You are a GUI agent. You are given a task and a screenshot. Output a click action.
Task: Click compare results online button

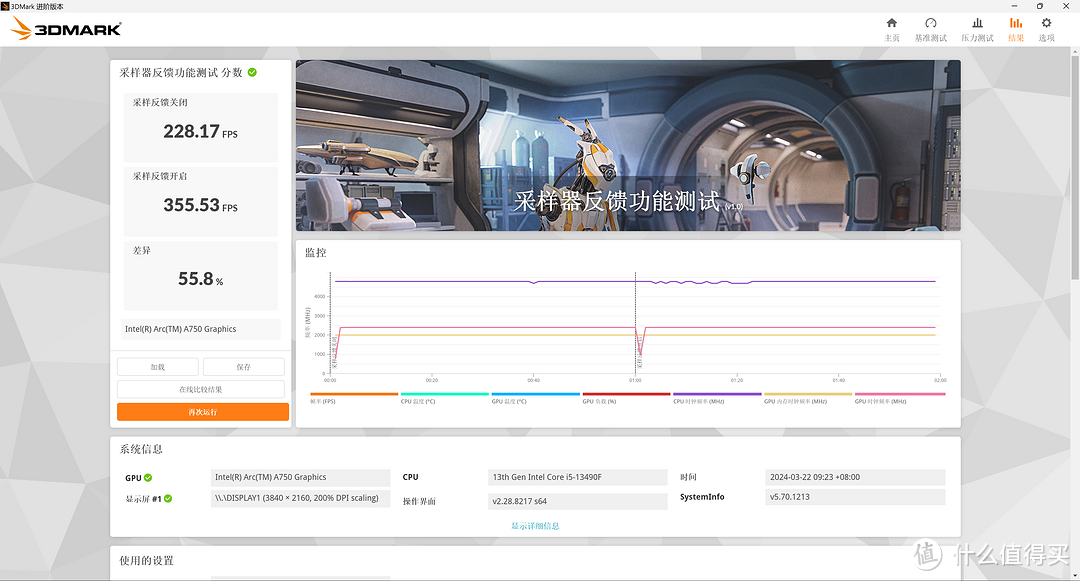[x=200, y=390]
